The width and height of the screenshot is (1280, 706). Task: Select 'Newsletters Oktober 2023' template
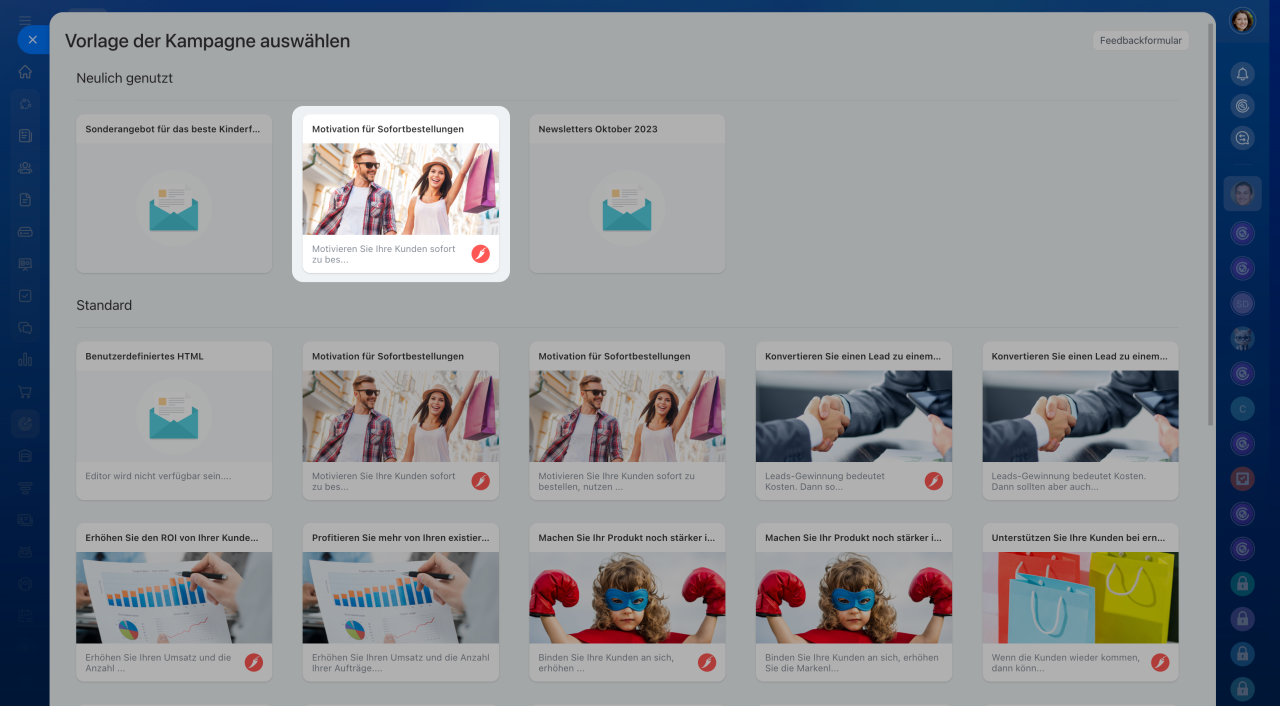(x=627, y=193)
